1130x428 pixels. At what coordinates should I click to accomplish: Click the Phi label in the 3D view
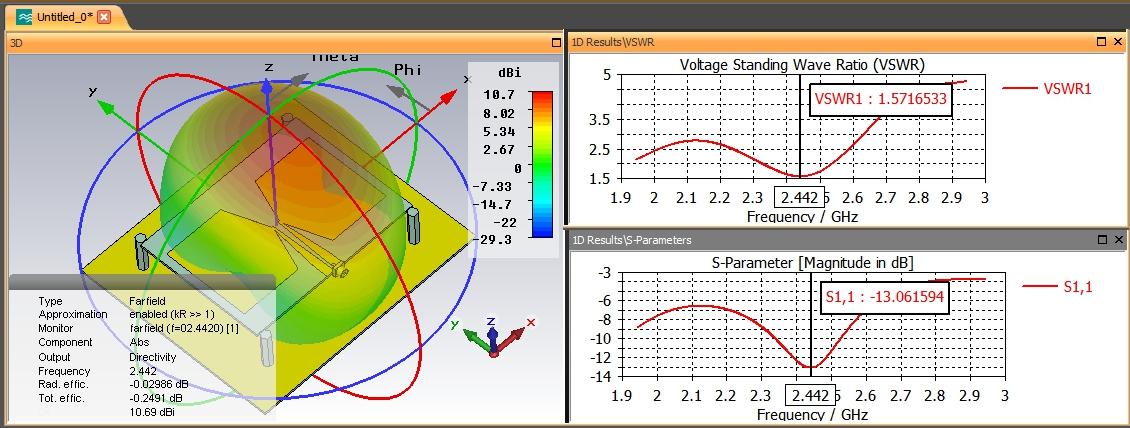click(407, 70)
